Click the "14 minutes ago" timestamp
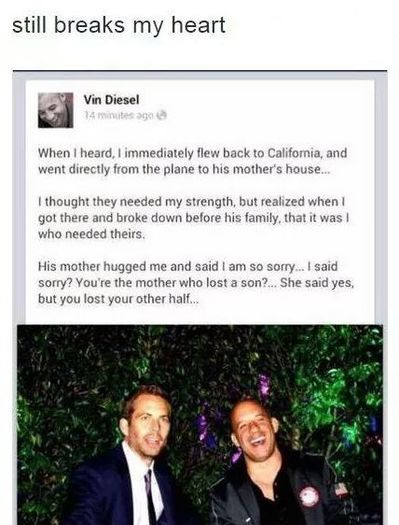Viewport: 399px width, 525px height. click(119, 116)
